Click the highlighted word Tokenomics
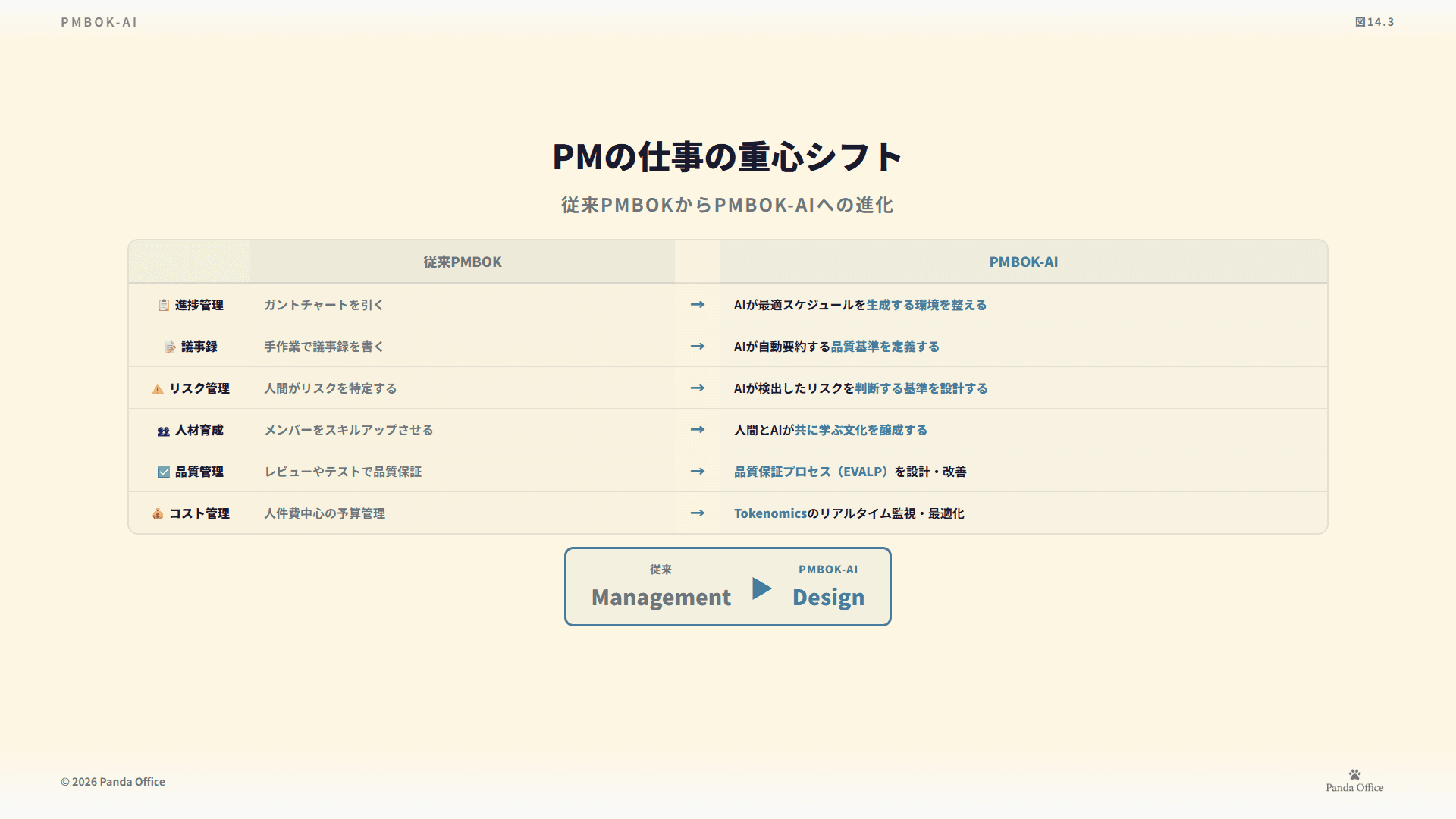The image size is (1456, 819). click(770, 513)
